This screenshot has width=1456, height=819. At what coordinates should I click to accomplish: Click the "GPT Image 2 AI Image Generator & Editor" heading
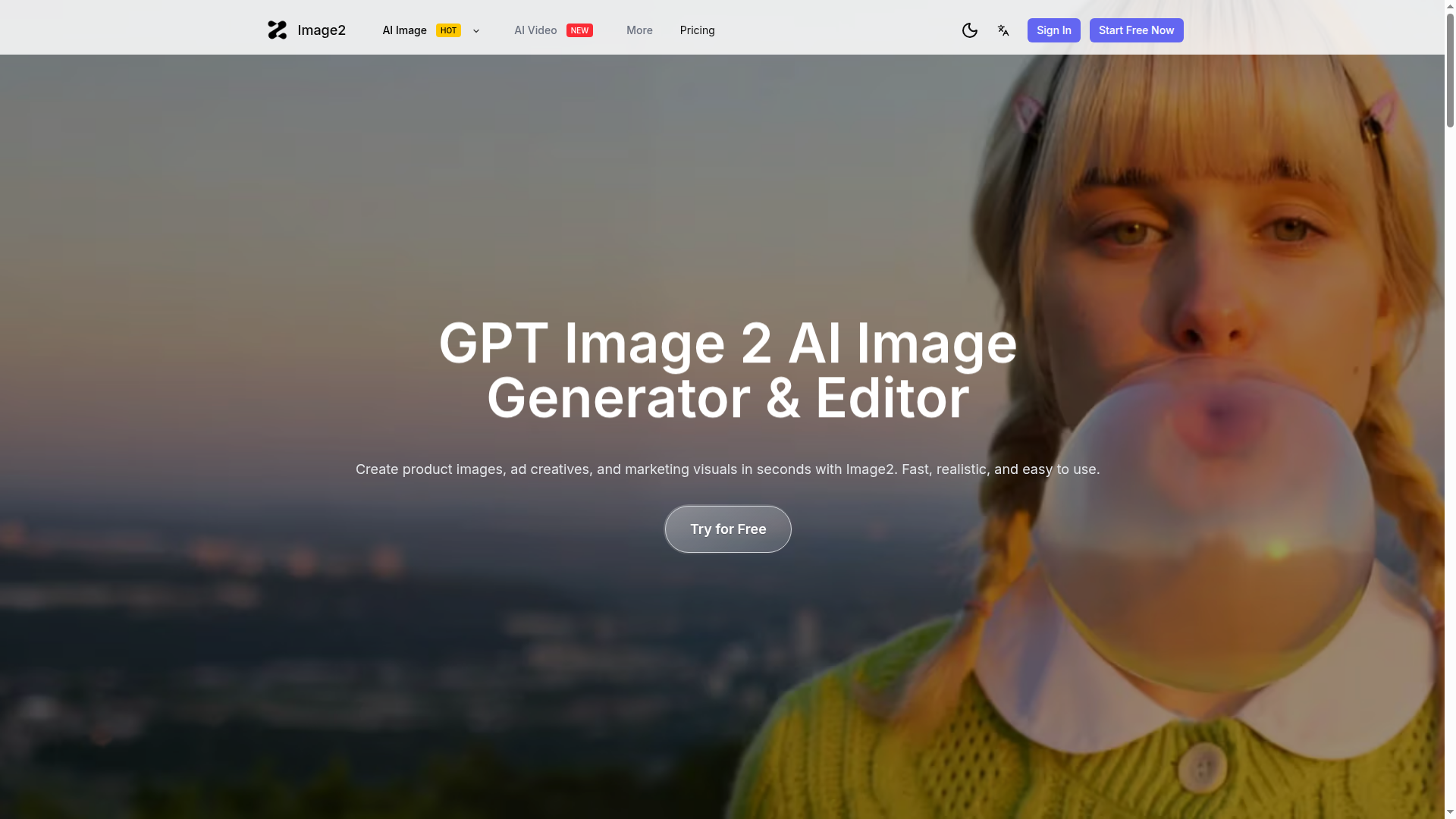(x=728, y=370)
